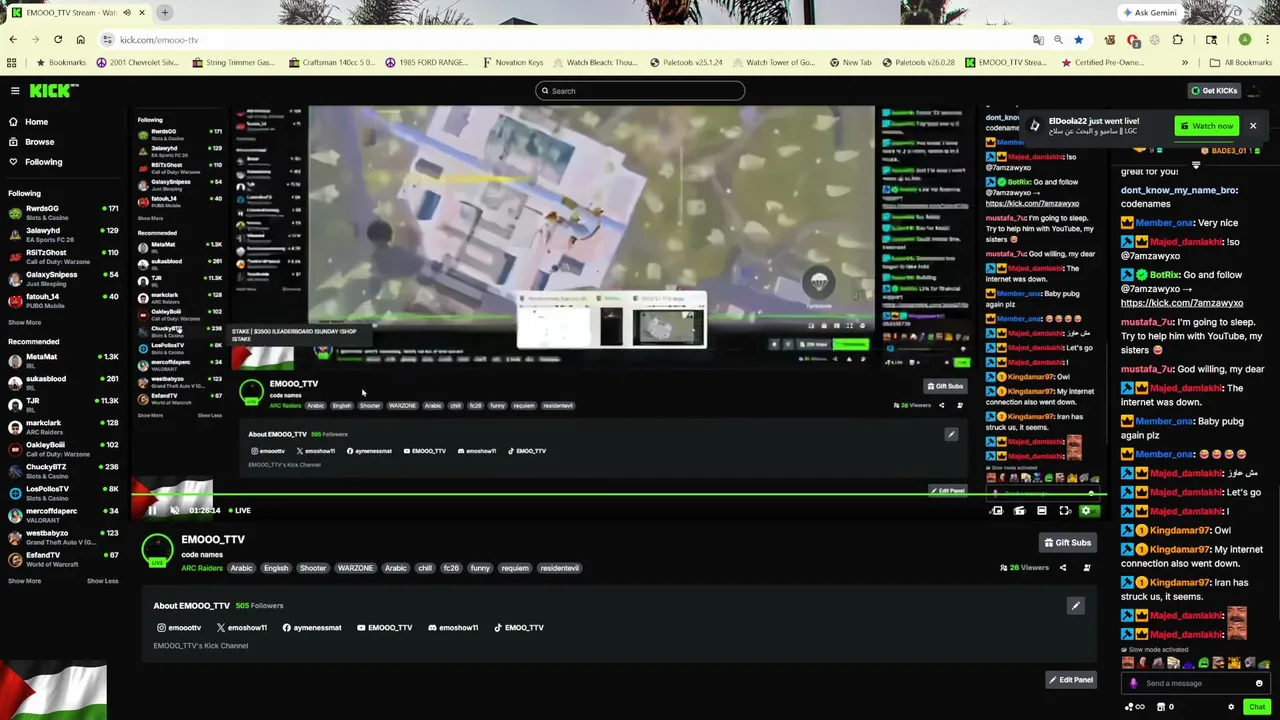Select the ARC Raiders category link
Screen dimensions: 1280x720
point(202,568)
